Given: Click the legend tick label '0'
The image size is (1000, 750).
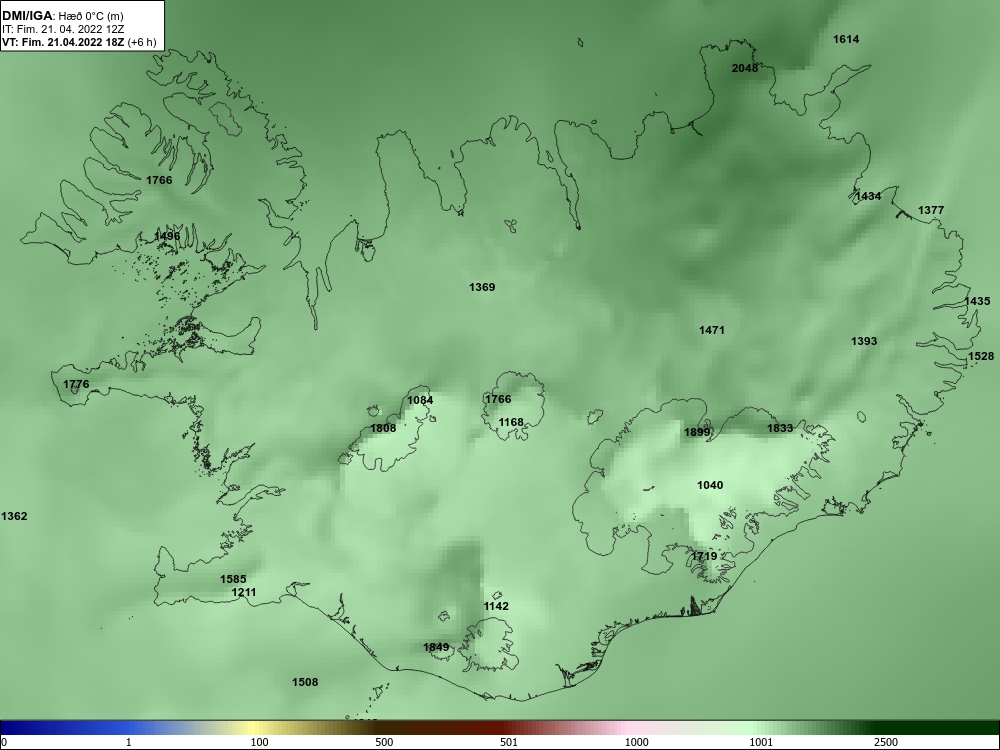Looking at the screenshot, I should 3,742.
